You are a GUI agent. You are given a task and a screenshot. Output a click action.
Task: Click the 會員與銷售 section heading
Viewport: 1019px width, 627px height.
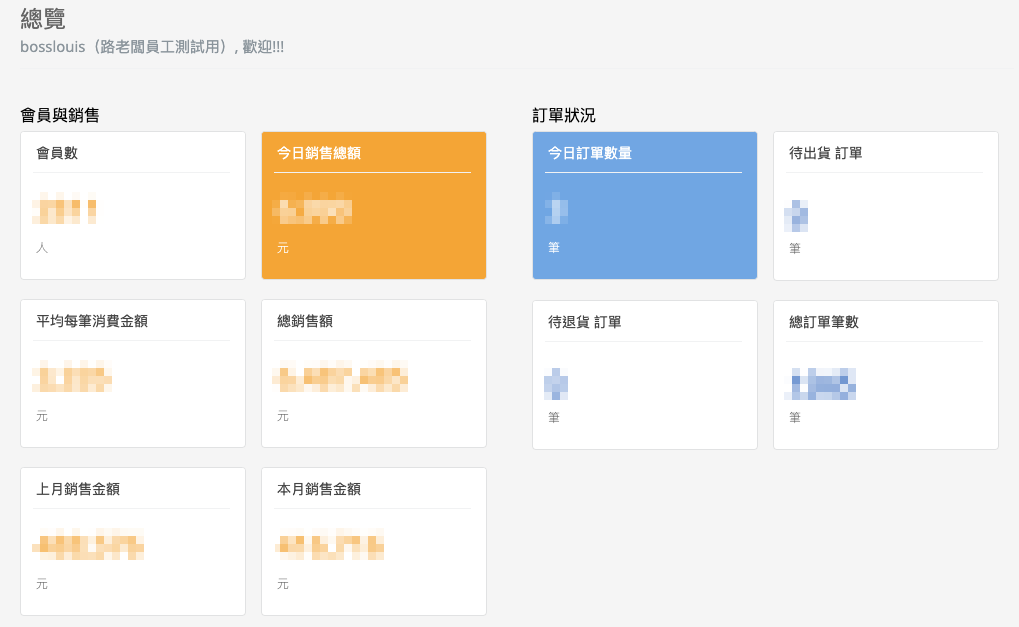(60, 116)
